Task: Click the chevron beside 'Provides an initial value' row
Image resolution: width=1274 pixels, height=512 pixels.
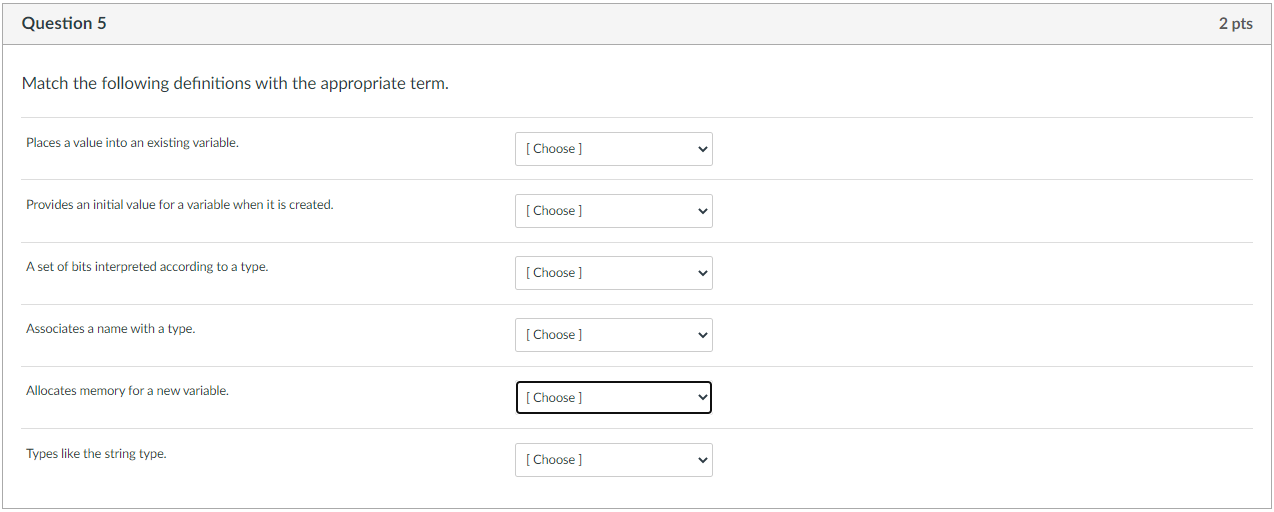Action: pos(703,212)
